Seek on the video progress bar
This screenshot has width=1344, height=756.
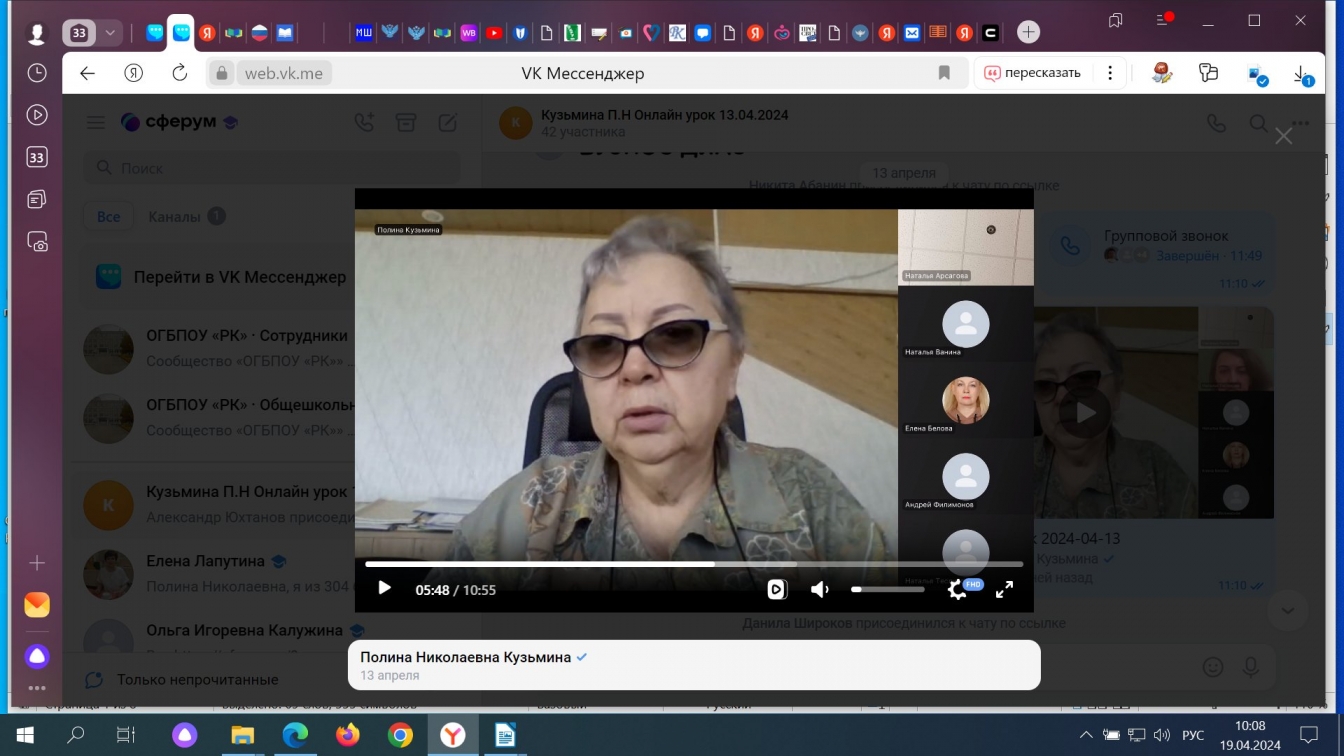pyautogui.click(x=694, y=564)
